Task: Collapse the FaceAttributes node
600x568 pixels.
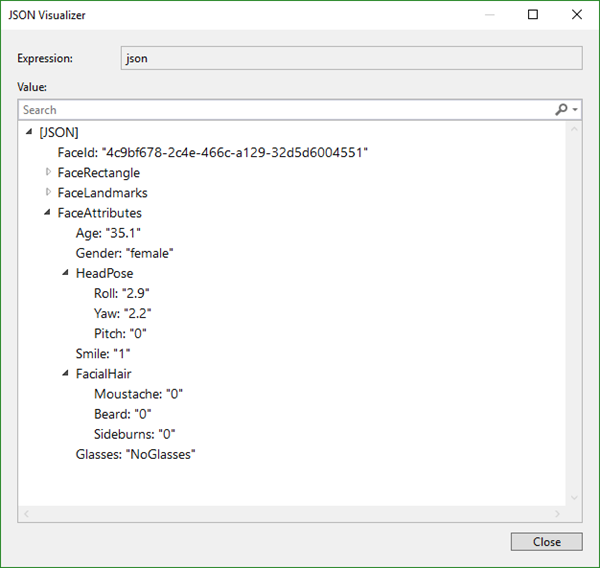Action: point(47,213)
